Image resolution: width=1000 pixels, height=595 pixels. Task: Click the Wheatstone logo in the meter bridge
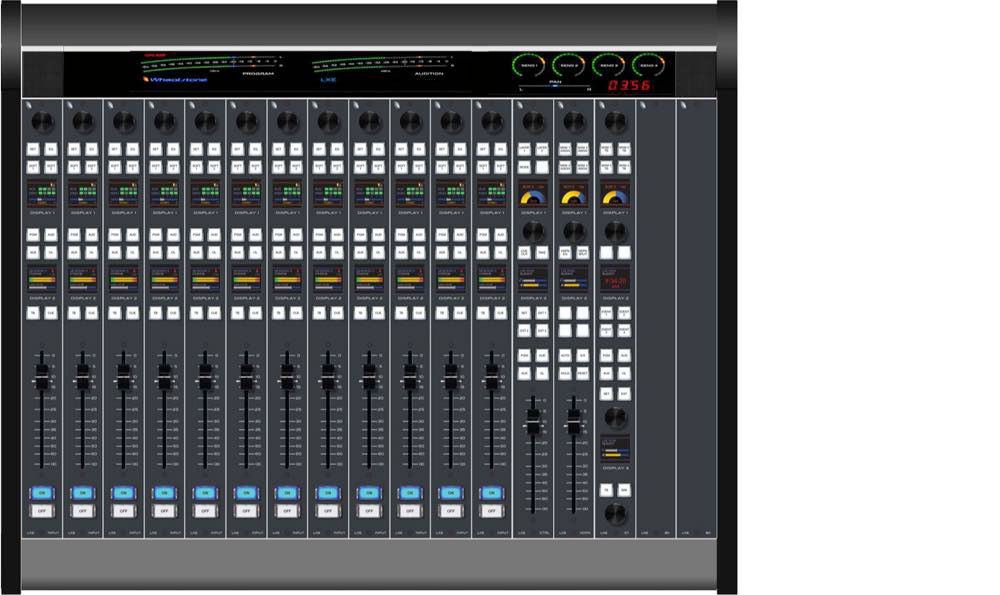pyautogui.click(x=175, y=79)
